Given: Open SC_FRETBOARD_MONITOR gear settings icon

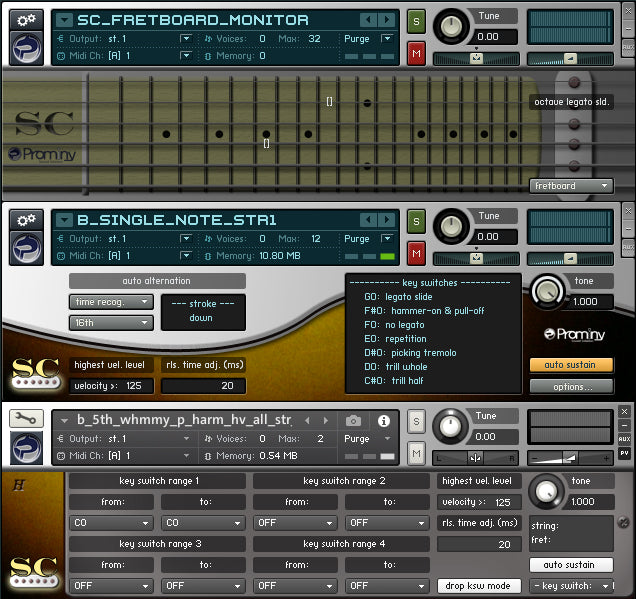Looking at the screenshot, I should (25, 19).
